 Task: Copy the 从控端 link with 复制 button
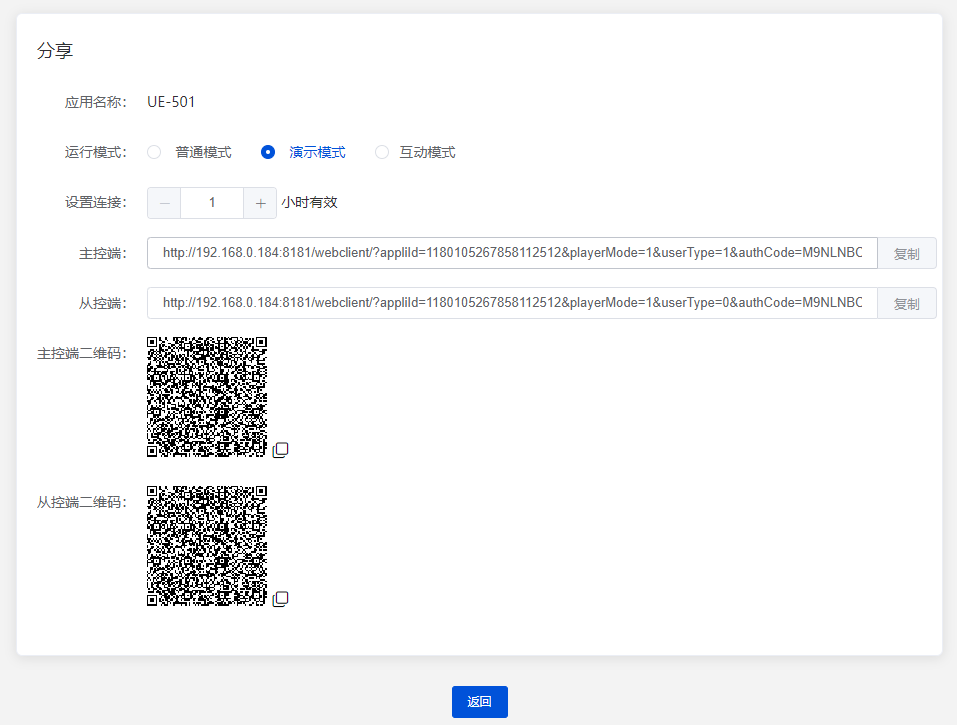coord(906,303)
